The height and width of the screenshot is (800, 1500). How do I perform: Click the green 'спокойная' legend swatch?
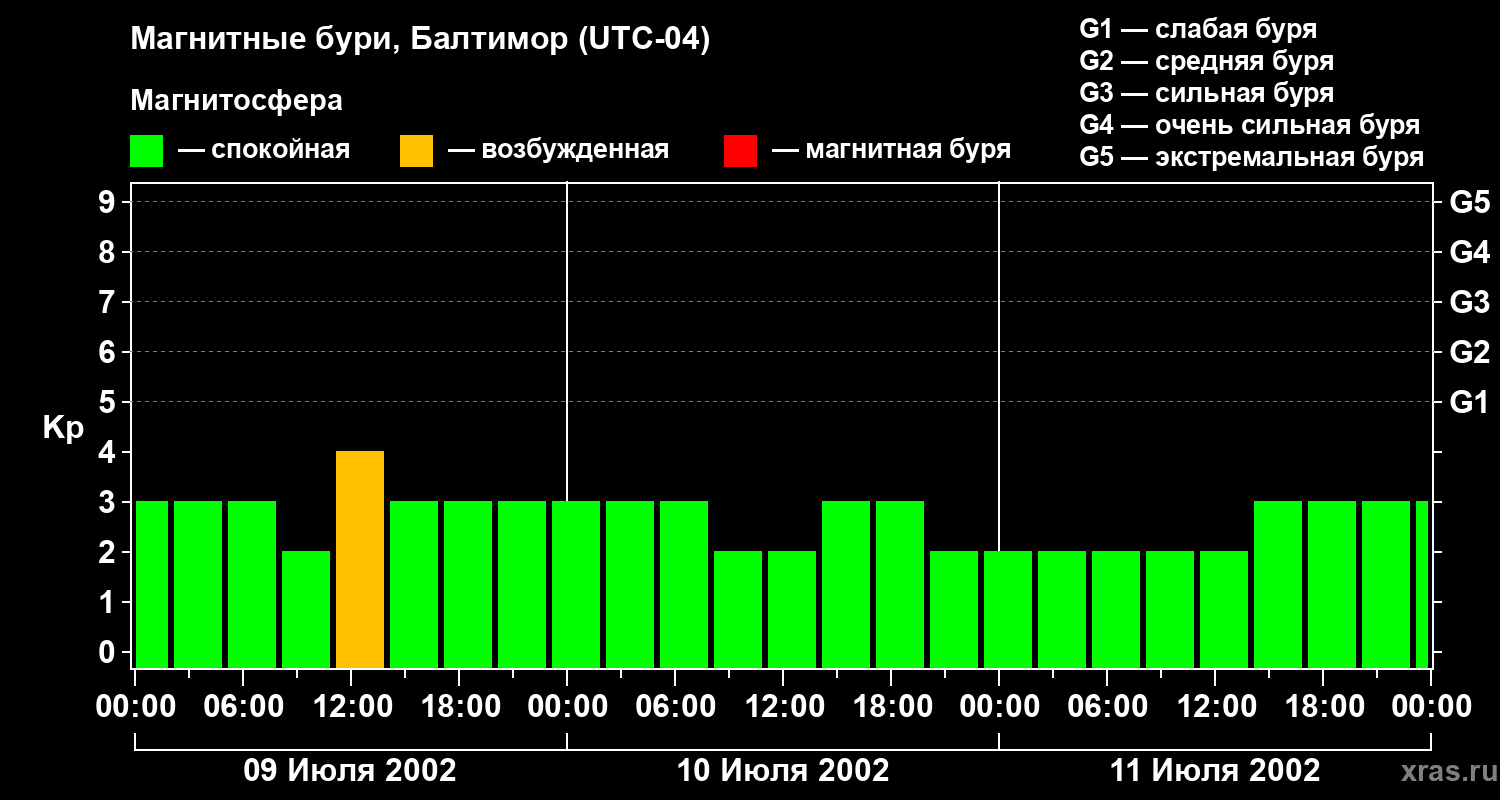pos(146,151)
